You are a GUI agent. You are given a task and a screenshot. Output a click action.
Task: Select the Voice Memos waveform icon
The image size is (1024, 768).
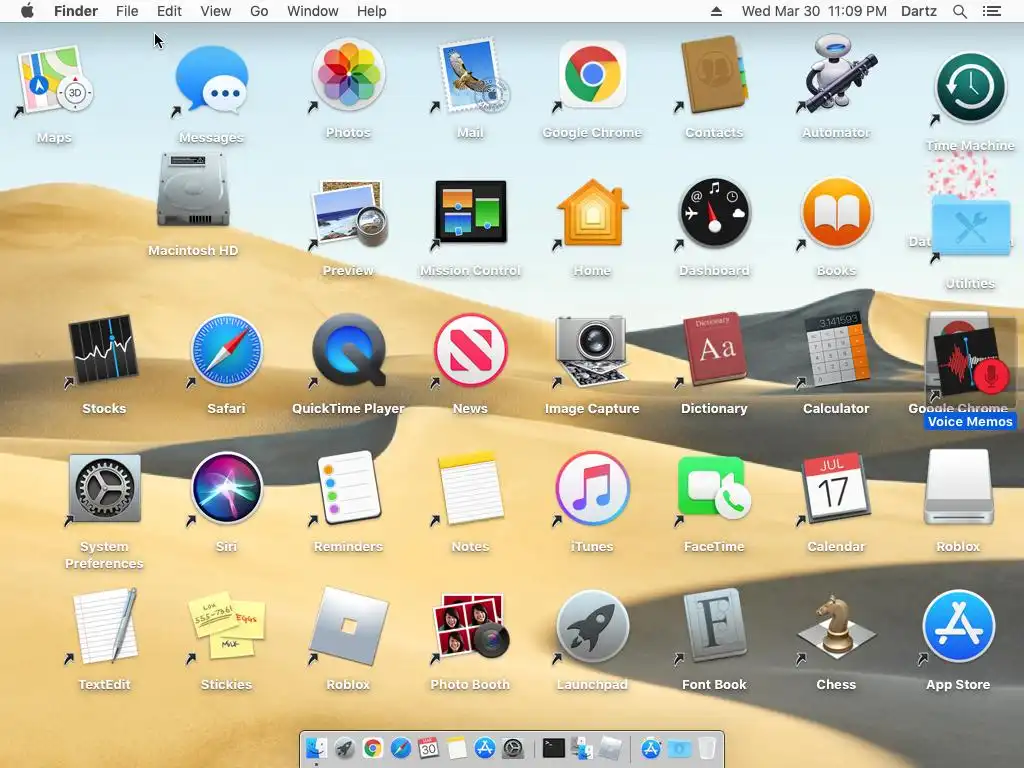971,362
